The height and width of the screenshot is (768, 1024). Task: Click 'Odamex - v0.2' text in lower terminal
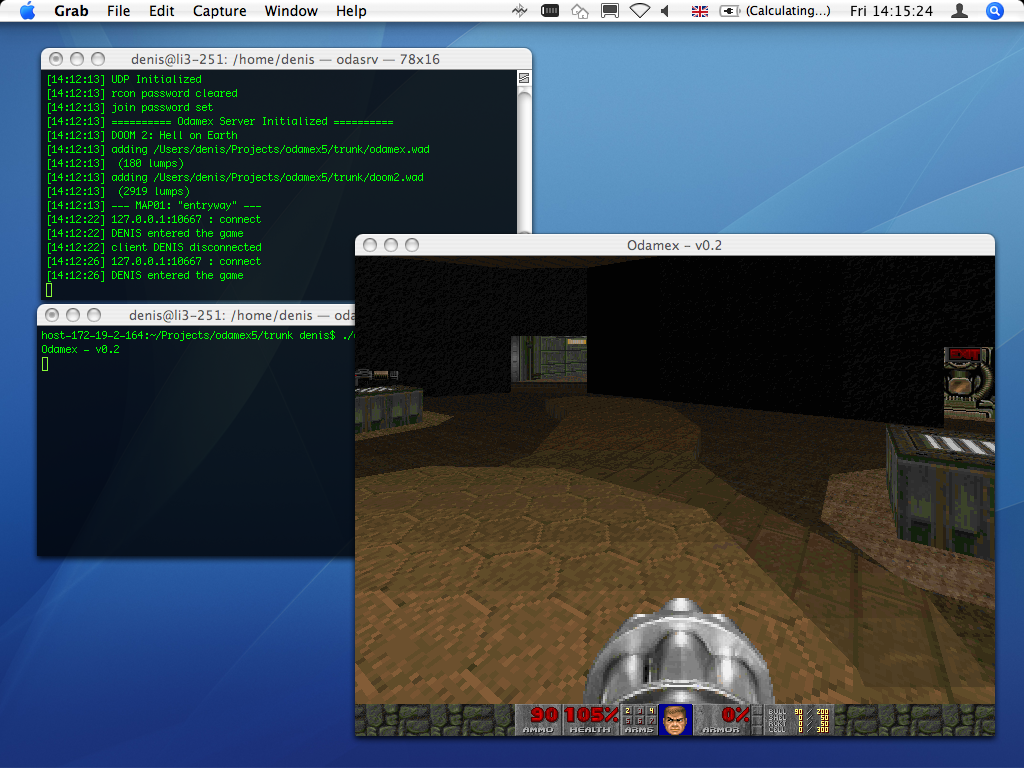[x=80, y=349]
